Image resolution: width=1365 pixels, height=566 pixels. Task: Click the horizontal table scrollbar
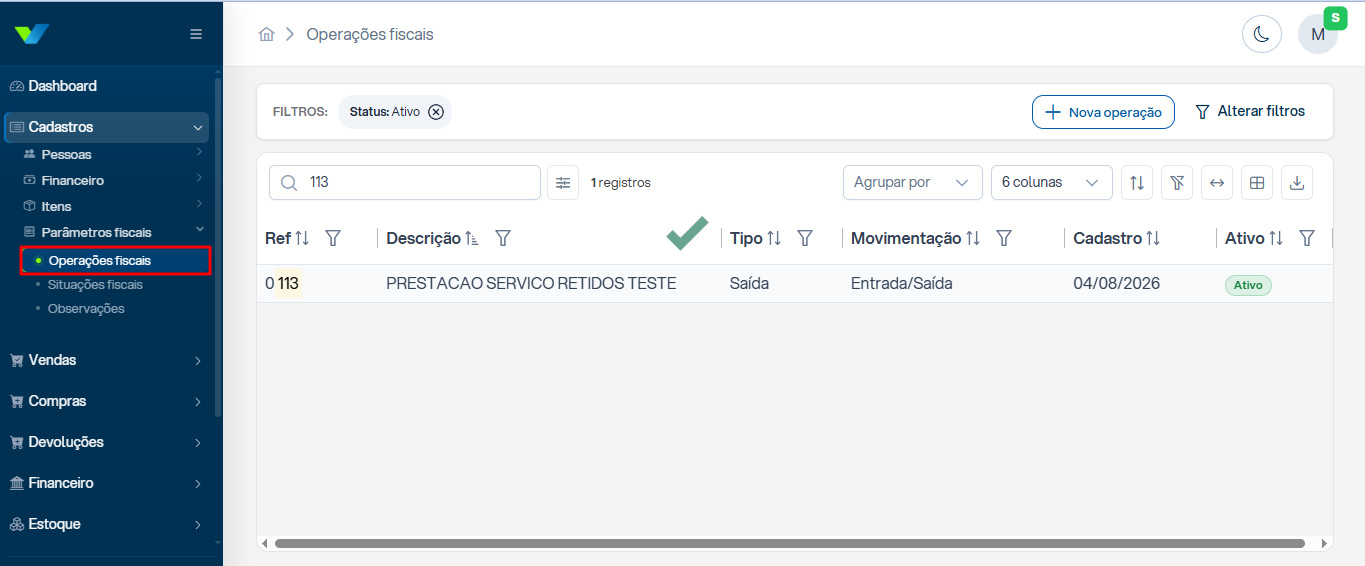point(790,544)
